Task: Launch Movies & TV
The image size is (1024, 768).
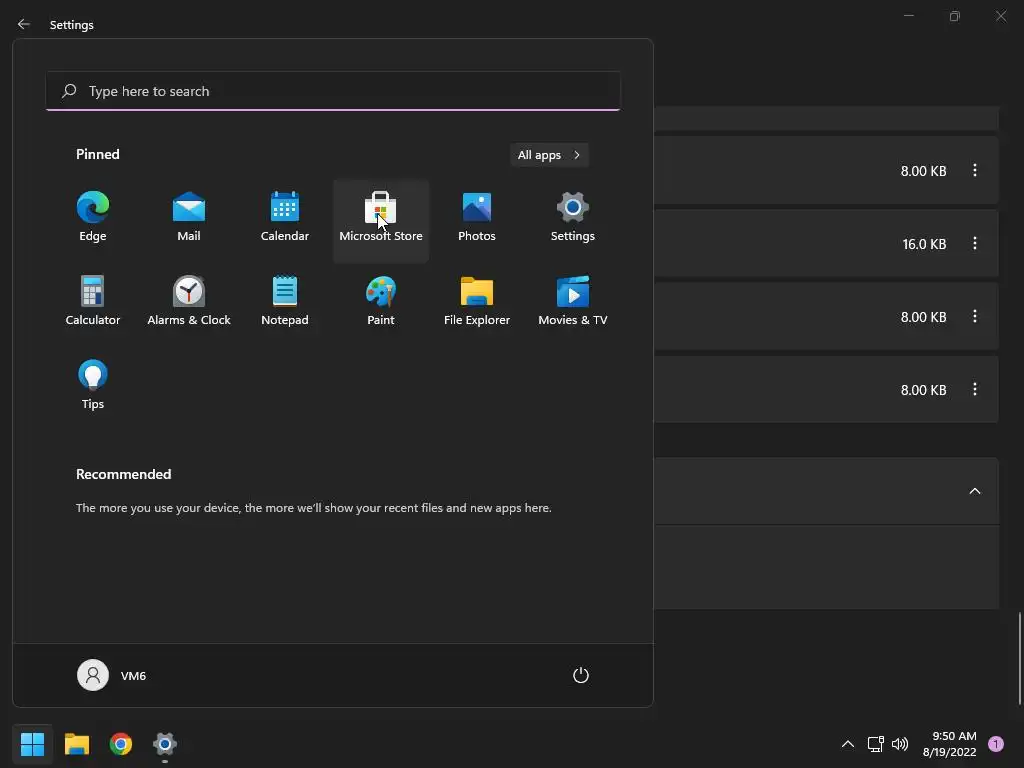Action: (573, 301)
